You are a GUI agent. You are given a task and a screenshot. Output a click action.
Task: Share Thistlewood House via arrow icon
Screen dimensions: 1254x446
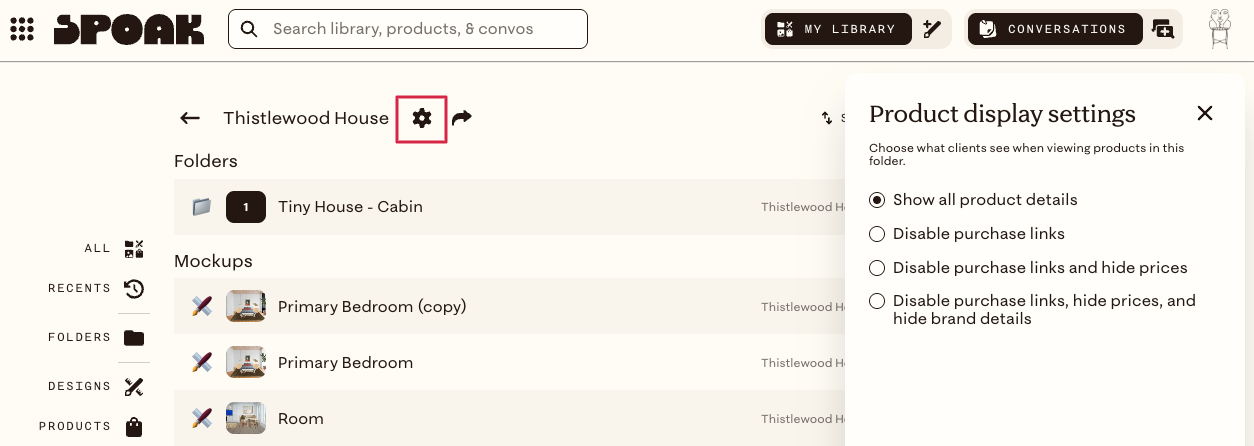tap(461, 118)
